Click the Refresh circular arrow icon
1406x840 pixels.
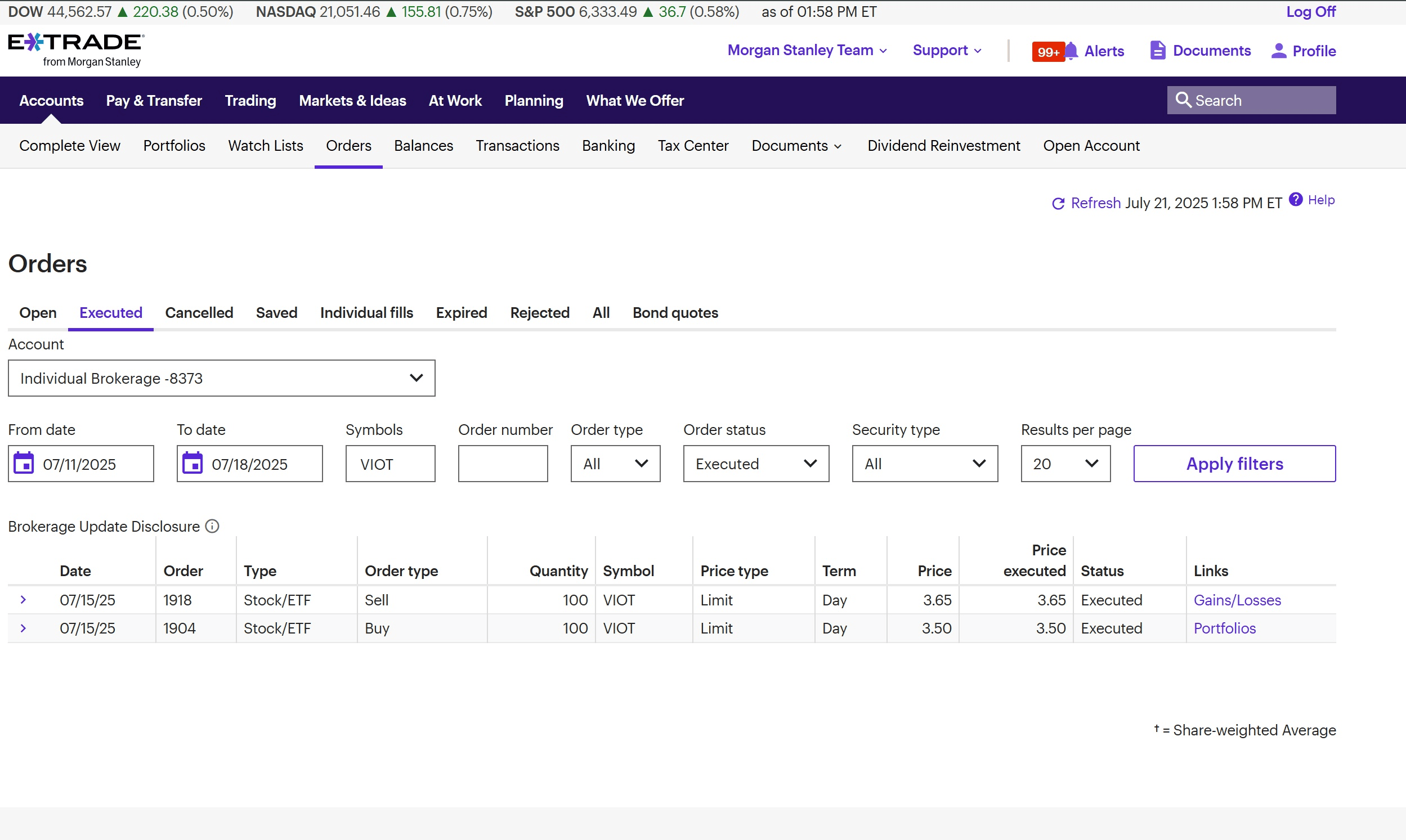[x=1058, y=204]
